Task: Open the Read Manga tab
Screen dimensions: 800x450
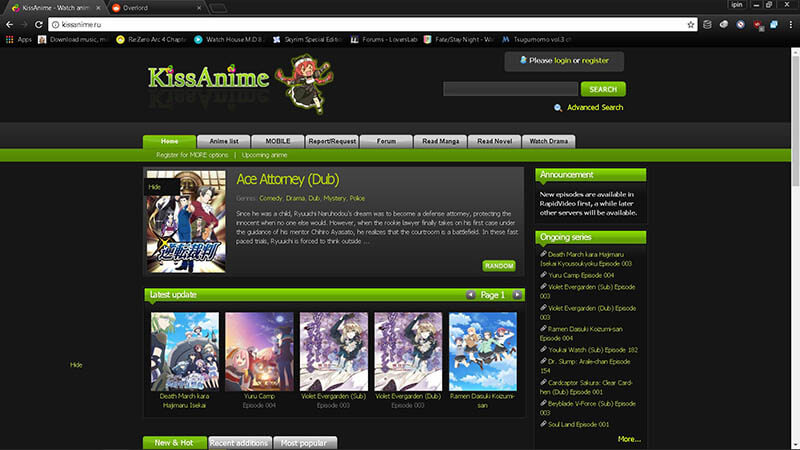Action: pos(440,141)
